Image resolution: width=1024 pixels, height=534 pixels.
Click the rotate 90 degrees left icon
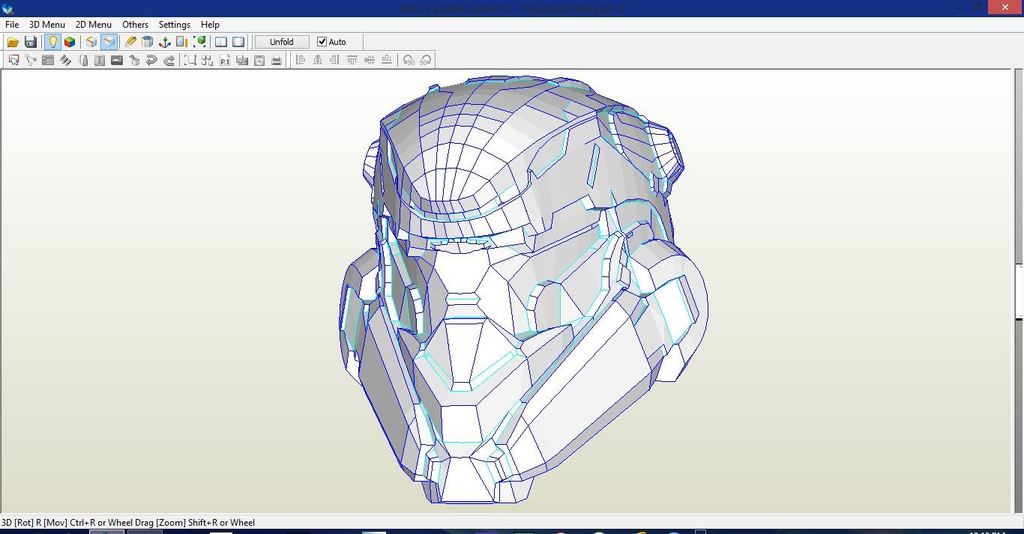point(408,60)
